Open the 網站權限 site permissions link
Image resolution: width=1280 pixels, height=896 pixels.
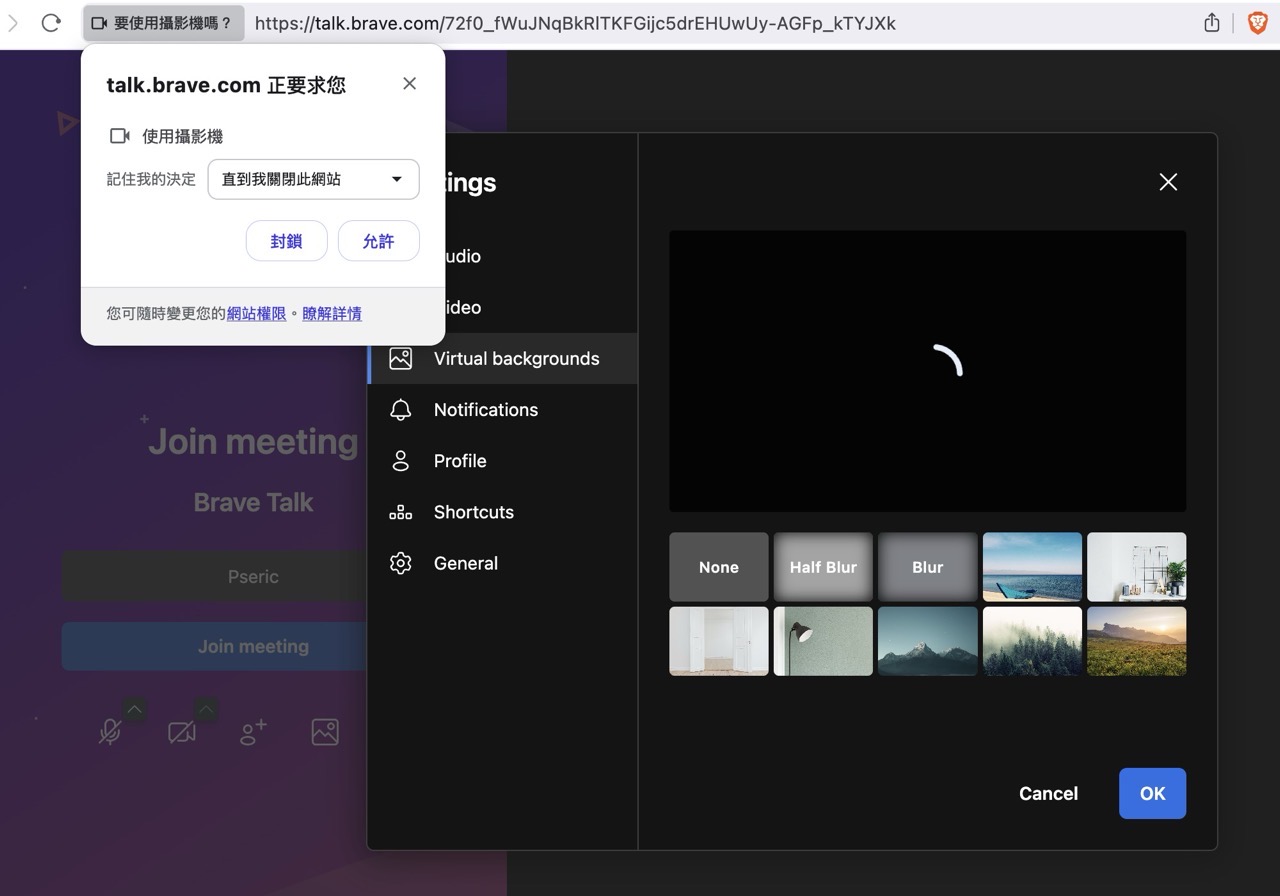click(256, 314)
